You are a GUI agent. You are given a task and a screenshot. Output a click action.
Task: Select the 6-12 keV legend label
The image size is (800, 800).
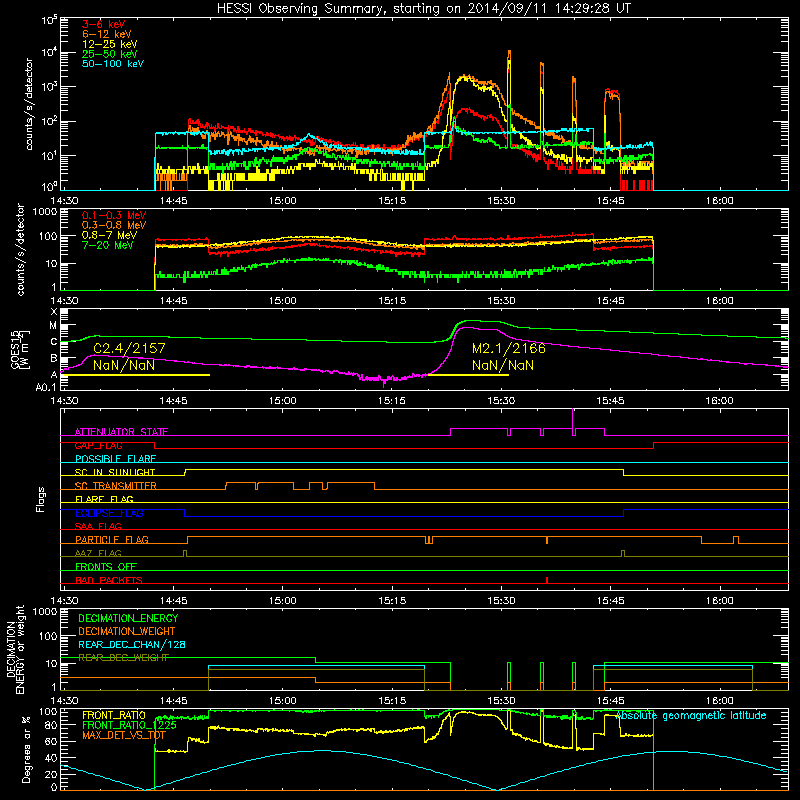pyautogui.click(x=107, y=34)
